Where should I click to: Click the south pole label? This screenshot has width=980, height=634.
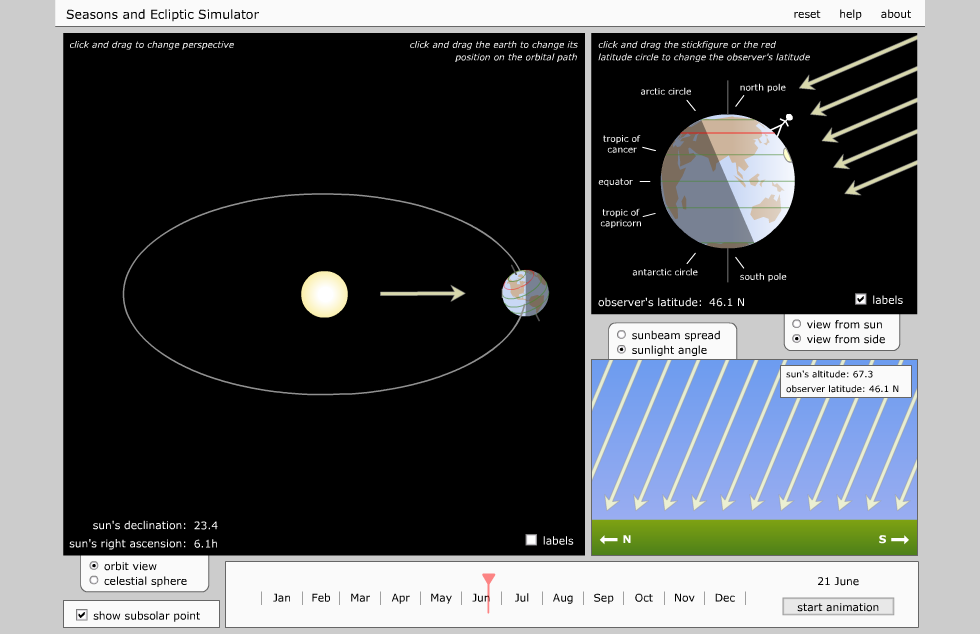(x=762, y=276)
